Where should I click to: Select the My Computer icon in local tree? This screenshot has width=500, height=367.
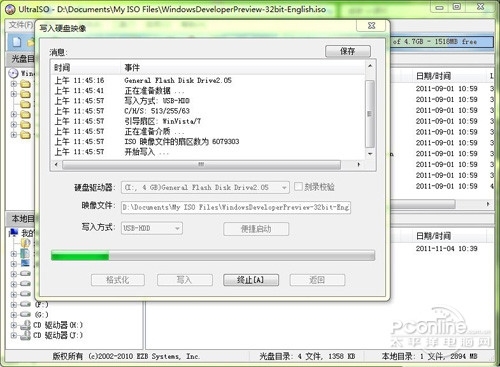[14, 232]
